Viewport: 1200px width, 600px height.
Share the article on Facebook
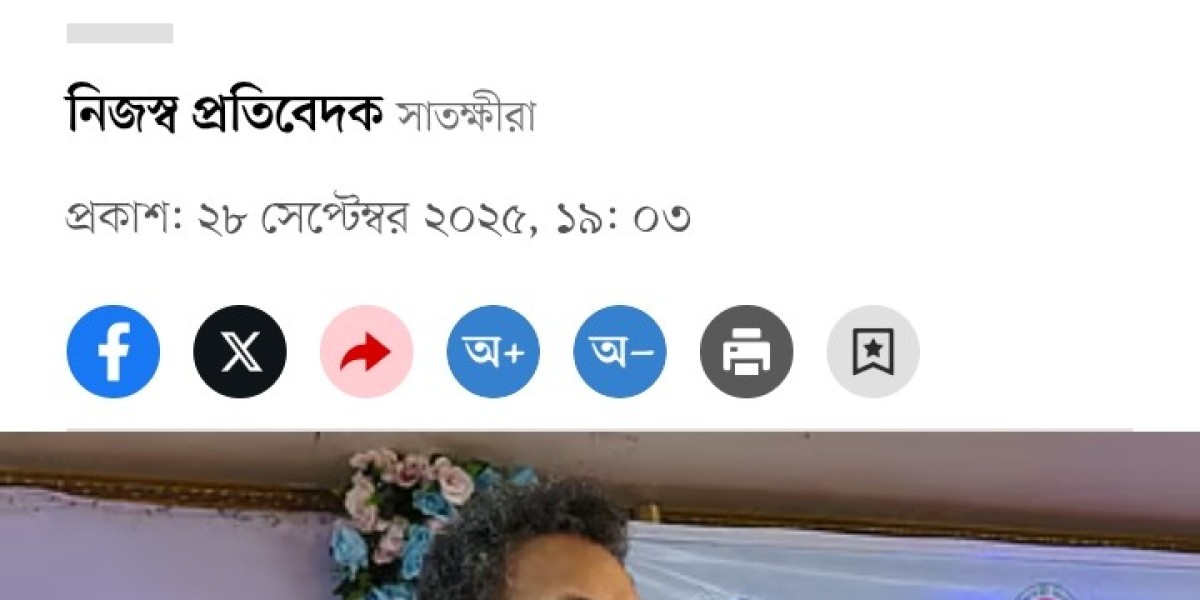(x=113, y=352)
